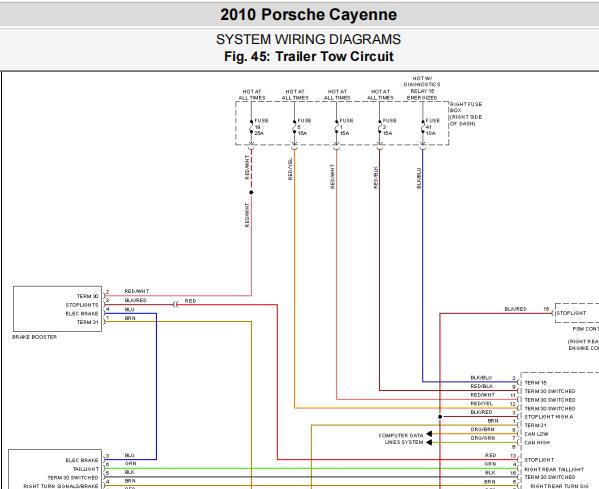
Task: Click "TERM 30" inside the brake booster box
Action: coord(87,296)
